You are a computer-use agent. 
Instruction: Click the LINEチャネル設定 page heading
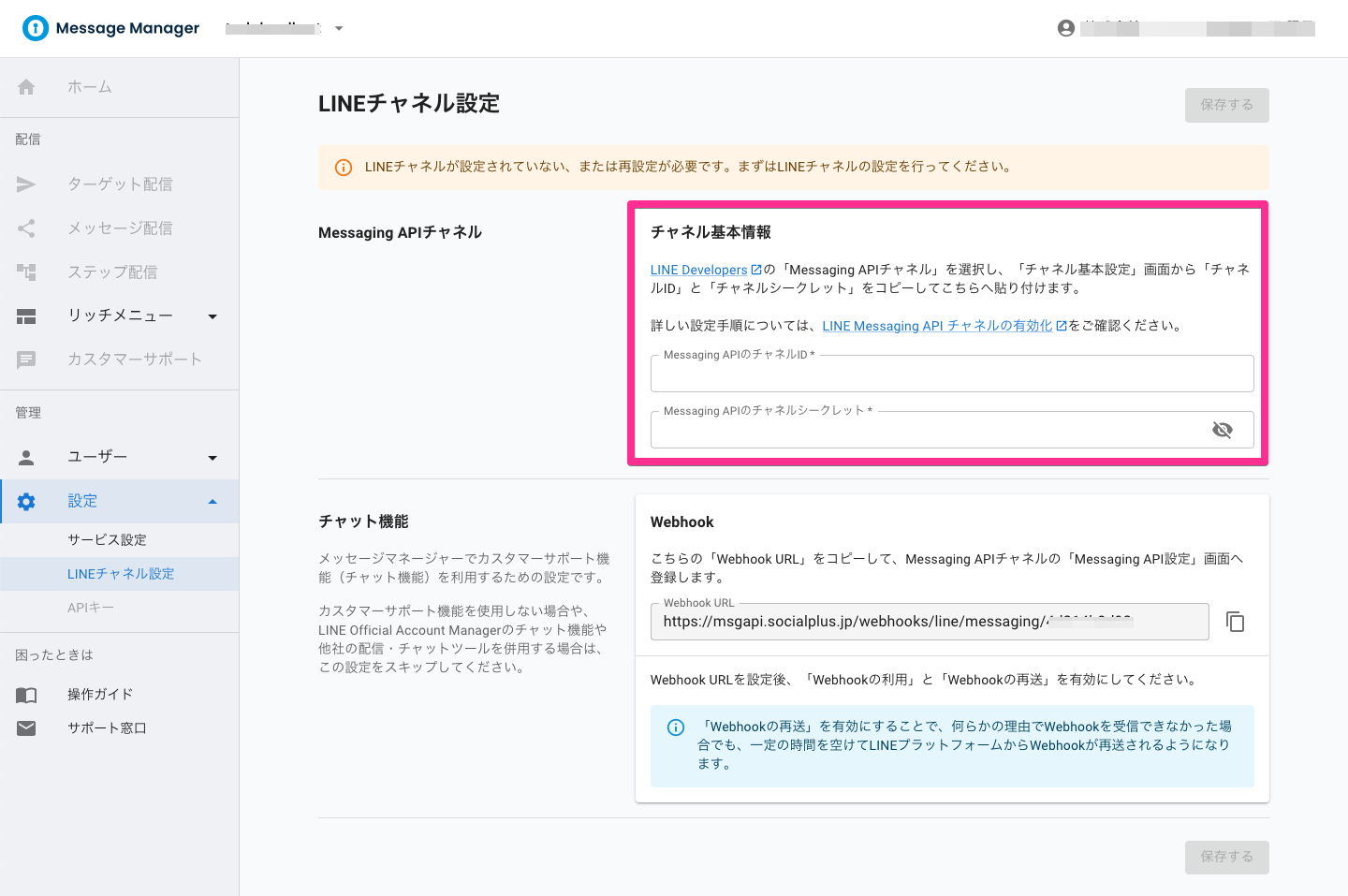tap(409, 104)
